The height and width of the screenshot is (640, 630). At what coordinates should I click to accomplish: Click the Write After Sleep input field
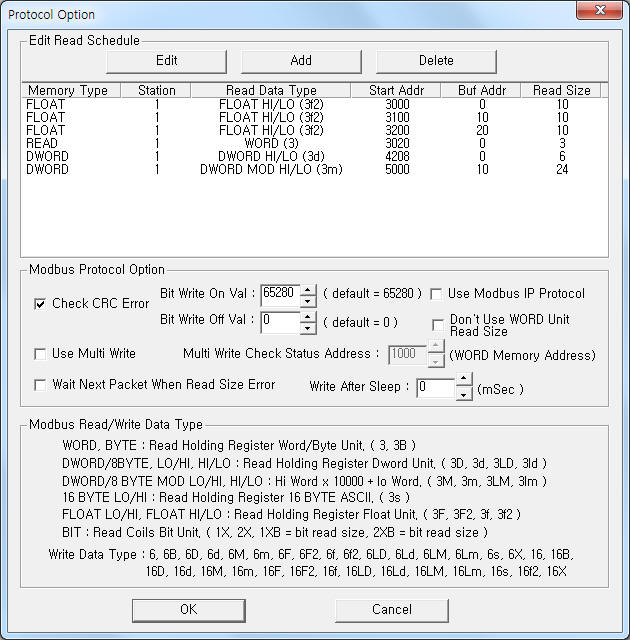point(436,388)
